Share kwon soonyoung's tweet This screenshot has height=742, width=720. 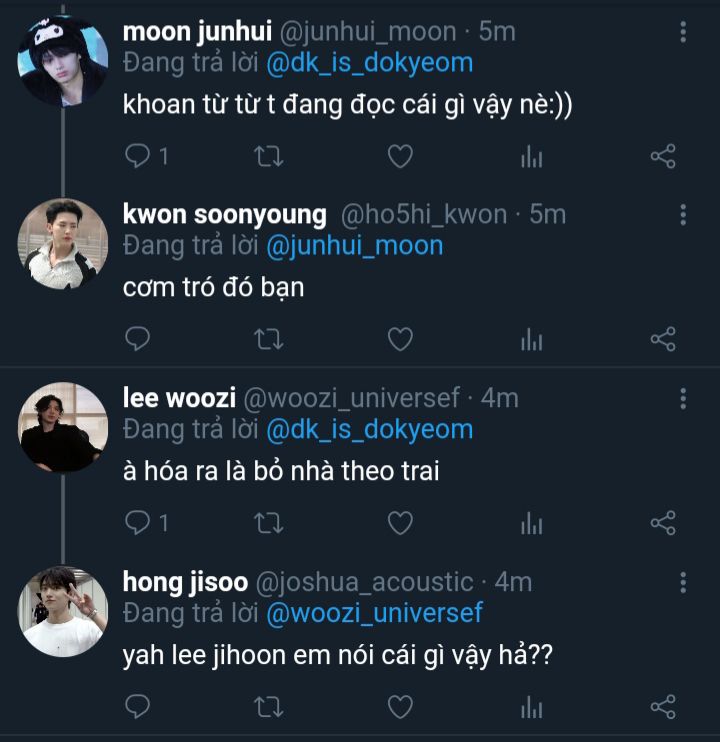(x=663, y=339)
